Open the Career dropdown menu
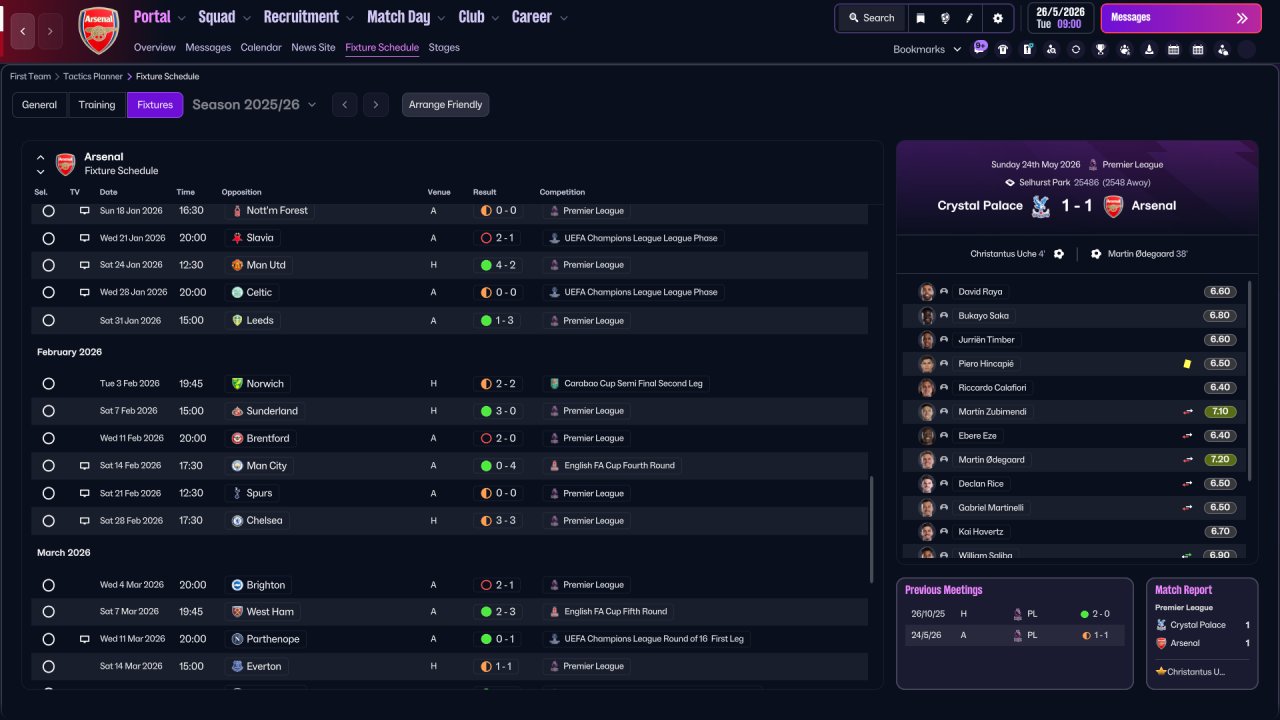 [x=540, y=17]
